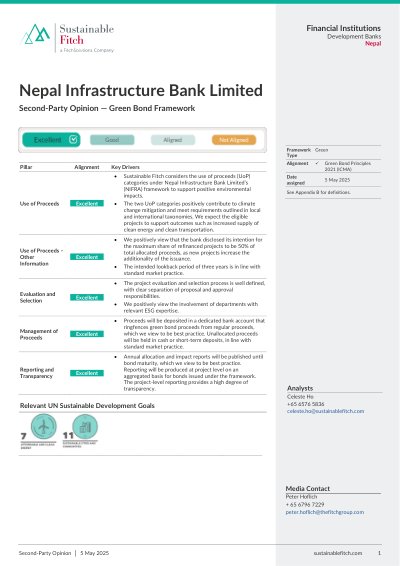The image size is (400, 566).
Task: Click the Sustainable Fitch mountain logo
Action: coord(36,34)
